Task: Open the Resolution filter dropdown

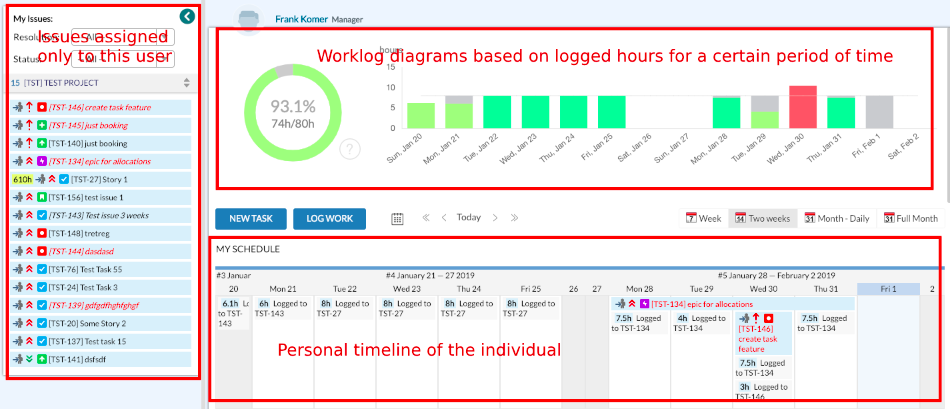Action: pos(122,37)
